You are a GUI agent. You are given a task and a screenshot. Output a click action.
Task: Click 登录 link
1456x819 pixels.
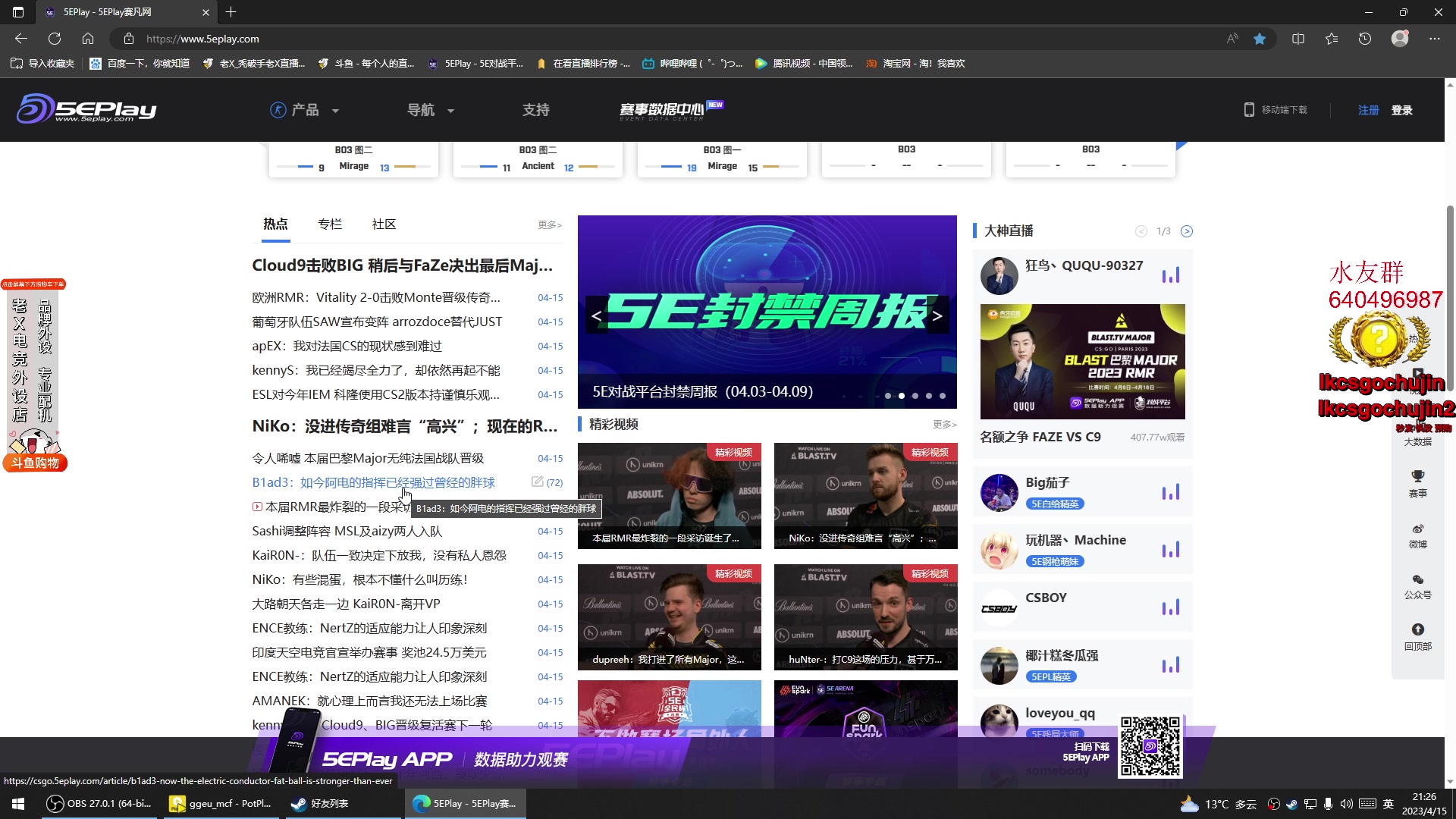coord(1401,110)
